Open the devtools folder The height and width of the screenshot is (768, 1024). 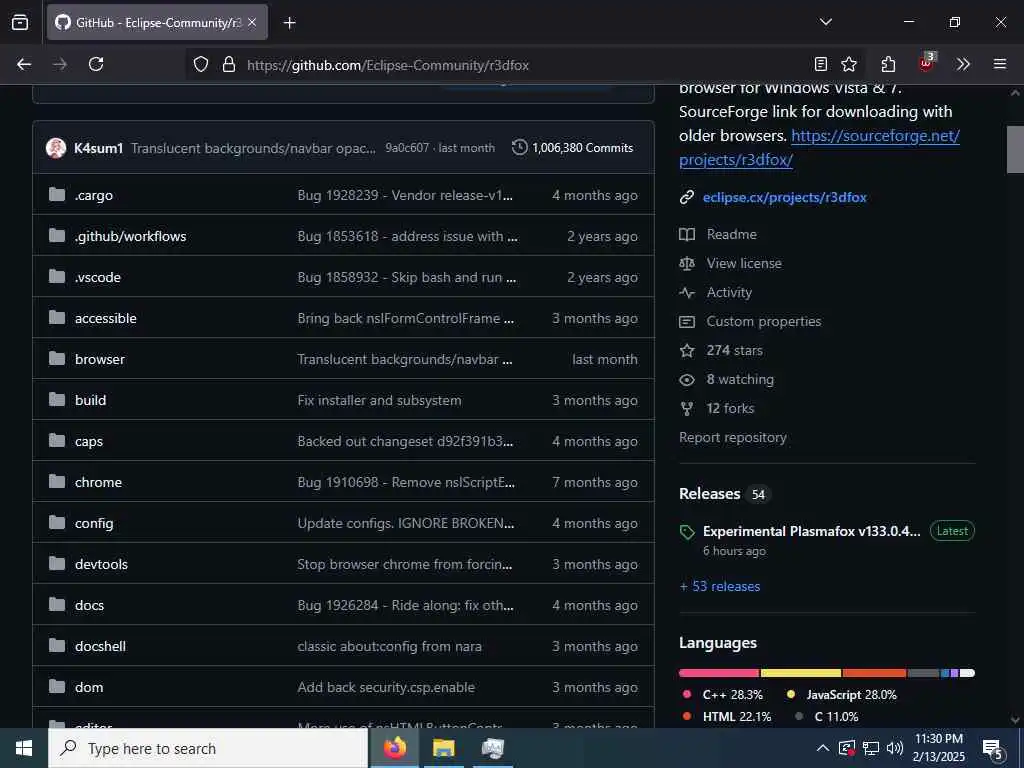(x=101, y=564)
